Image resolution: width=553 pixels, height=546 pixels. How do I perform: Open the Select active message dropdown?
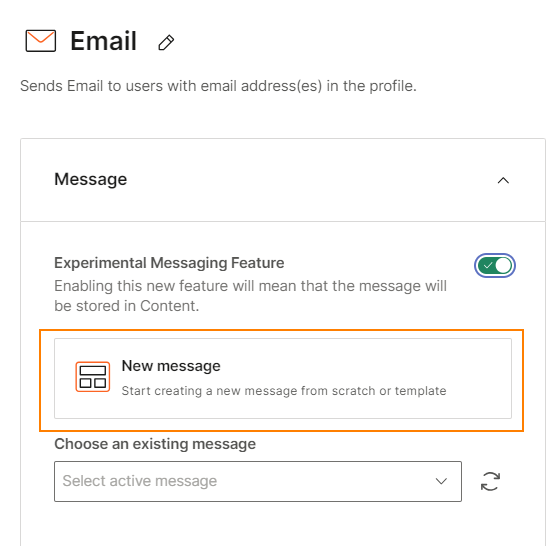pos(258,481)
